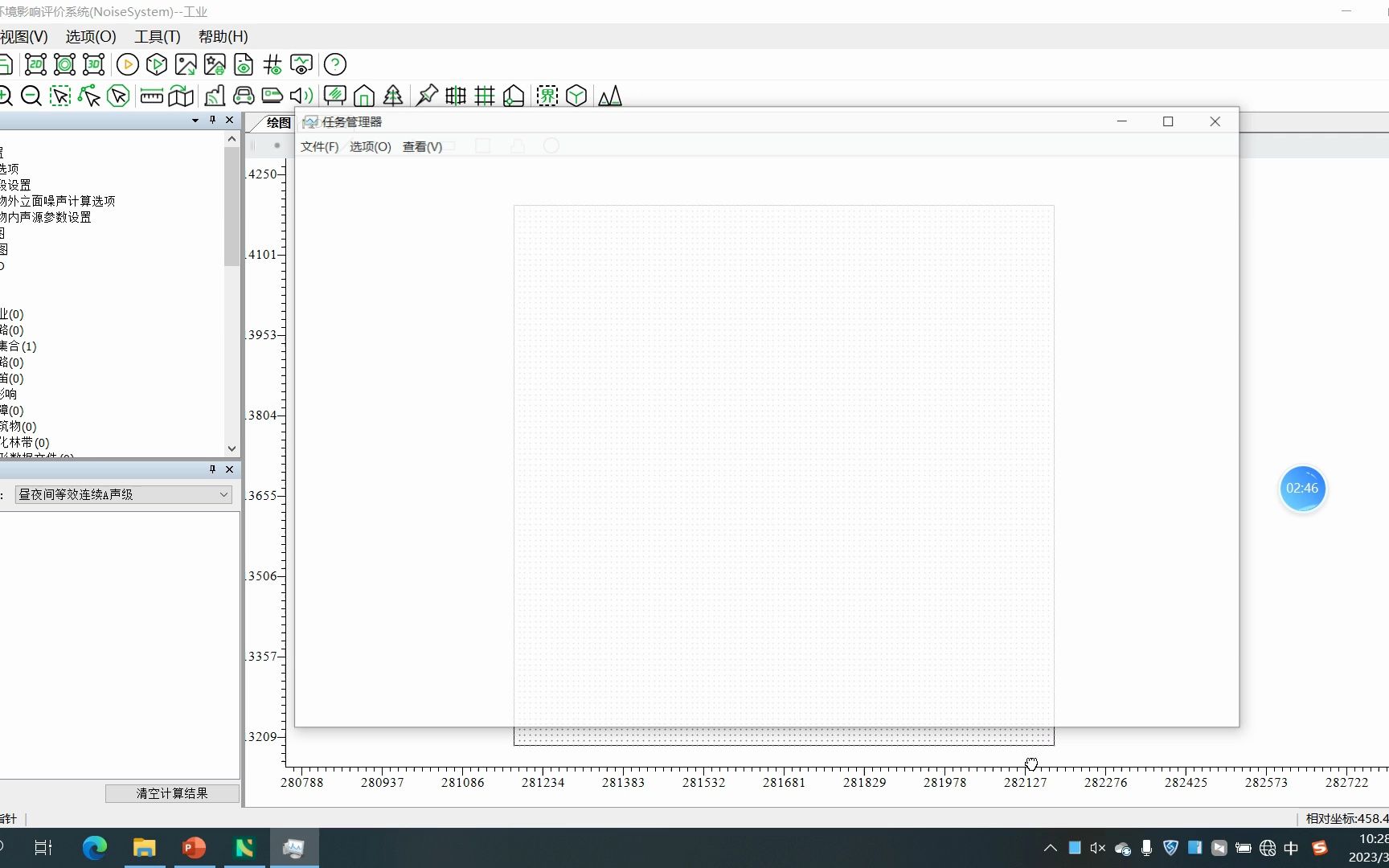Image resolution: width=1389 pixels, height=868 pixels.
Task: Pin the upper left panel
Action: coord(212,120)
